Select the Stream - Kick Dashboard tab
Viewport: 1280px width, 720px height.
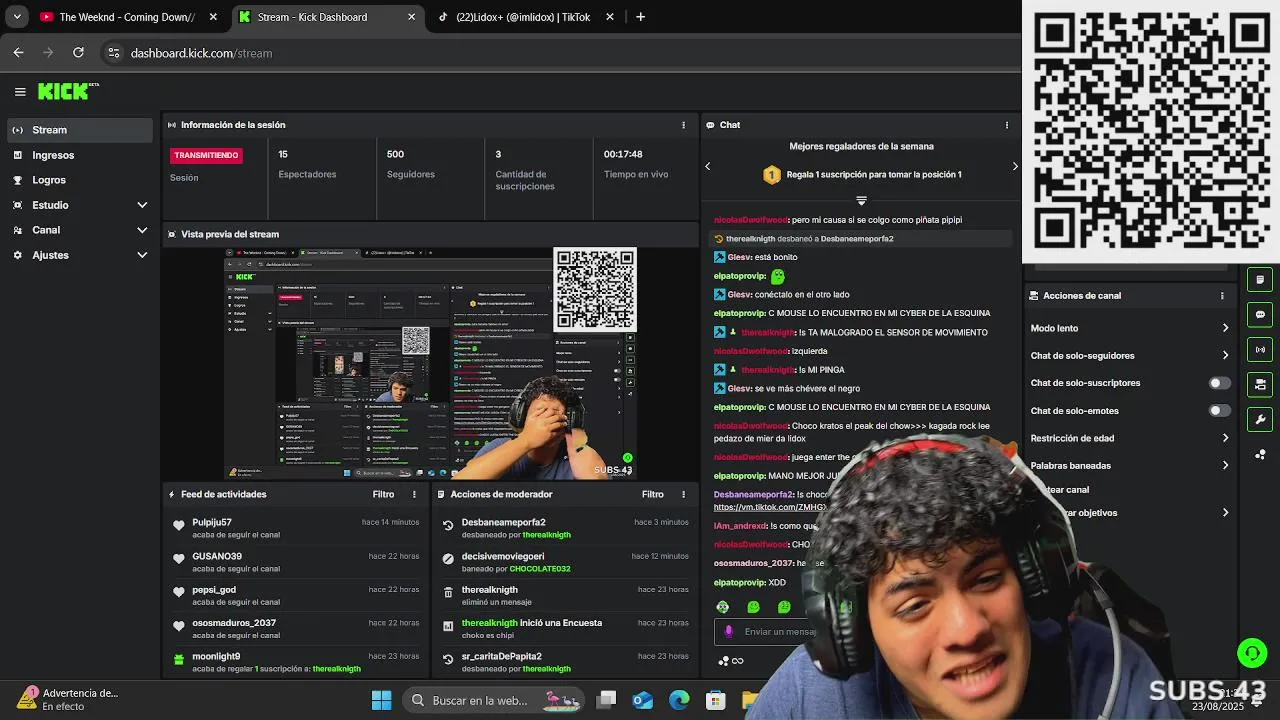click(x=328, y=17)
